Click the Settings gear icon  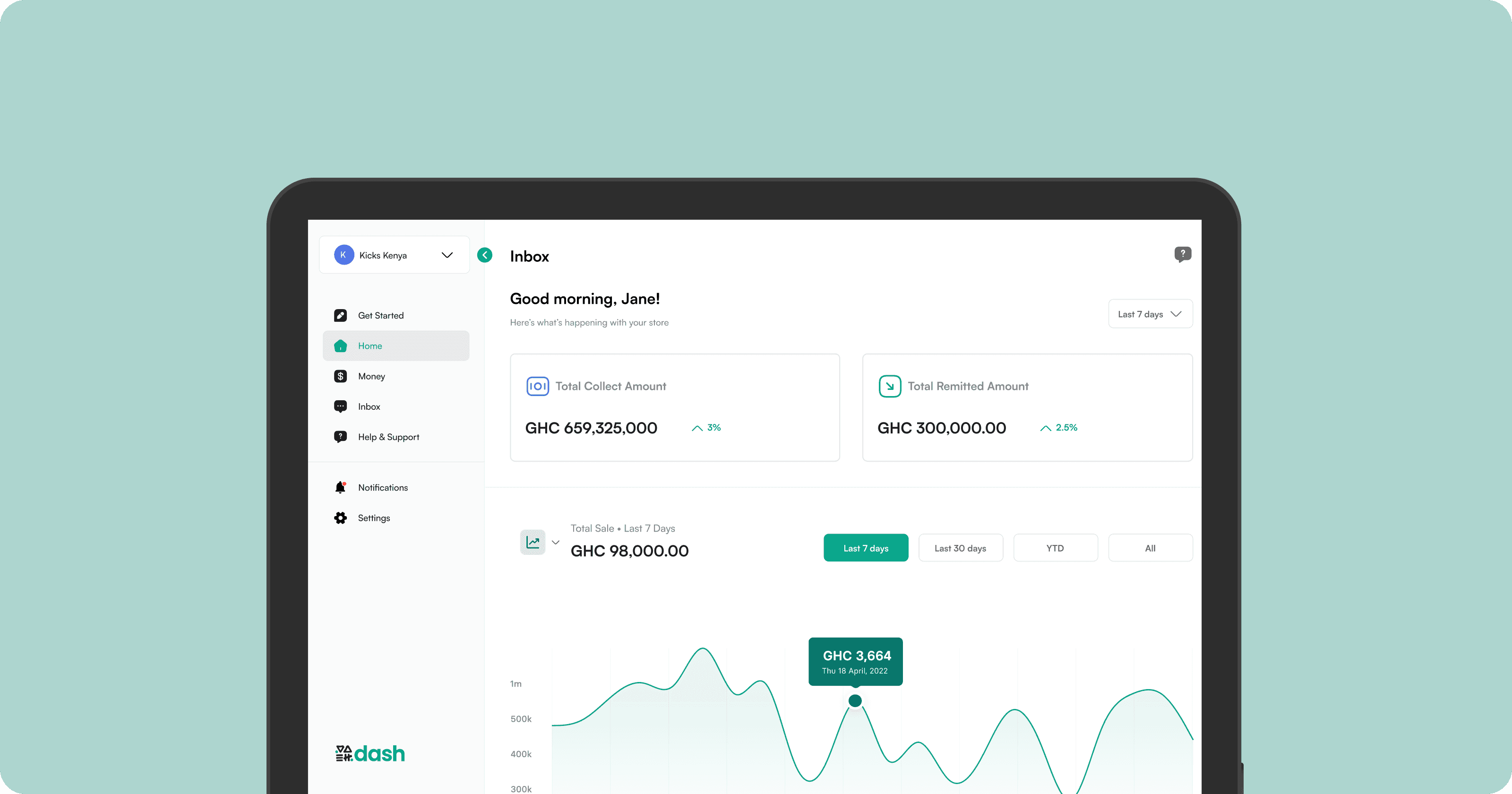point(340,518)
